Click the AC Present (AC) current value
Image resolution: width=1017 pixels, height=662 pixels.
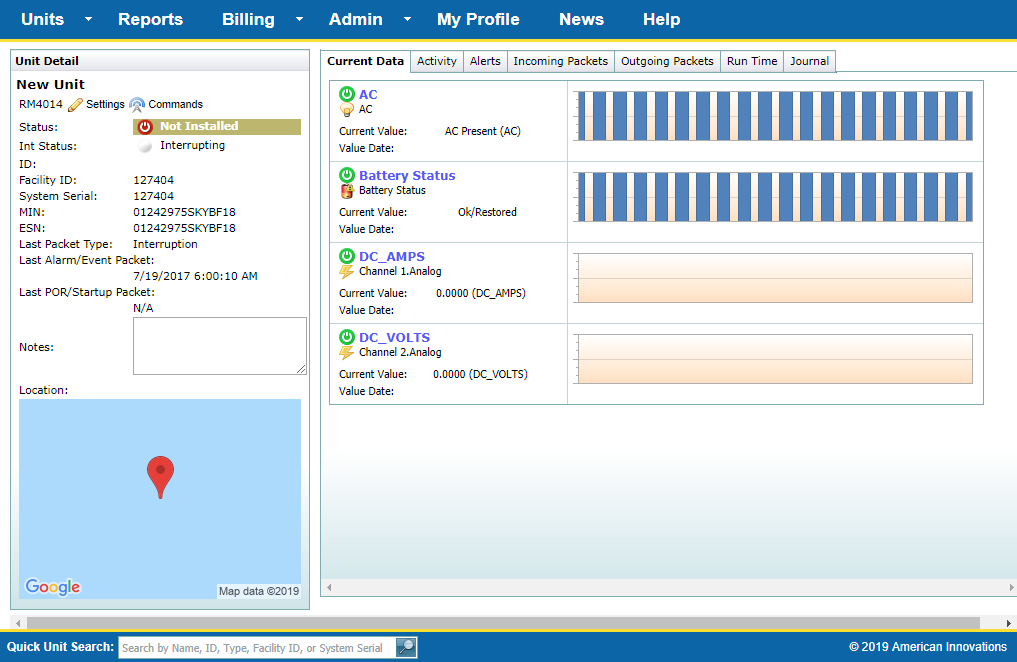(483, 131)
